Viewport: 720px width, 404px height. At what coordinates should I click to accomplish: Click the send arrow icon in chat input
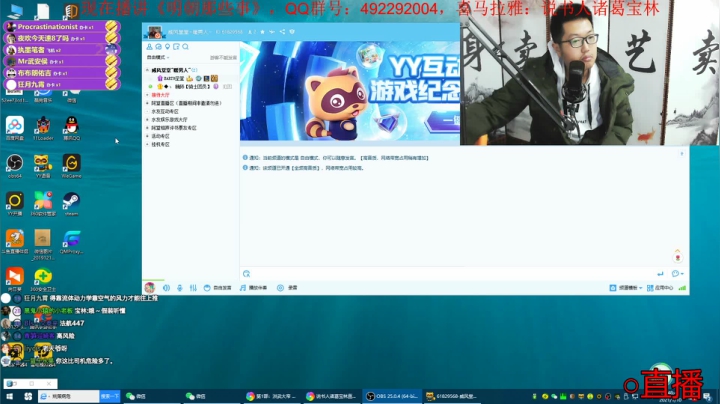click(660, 274)
